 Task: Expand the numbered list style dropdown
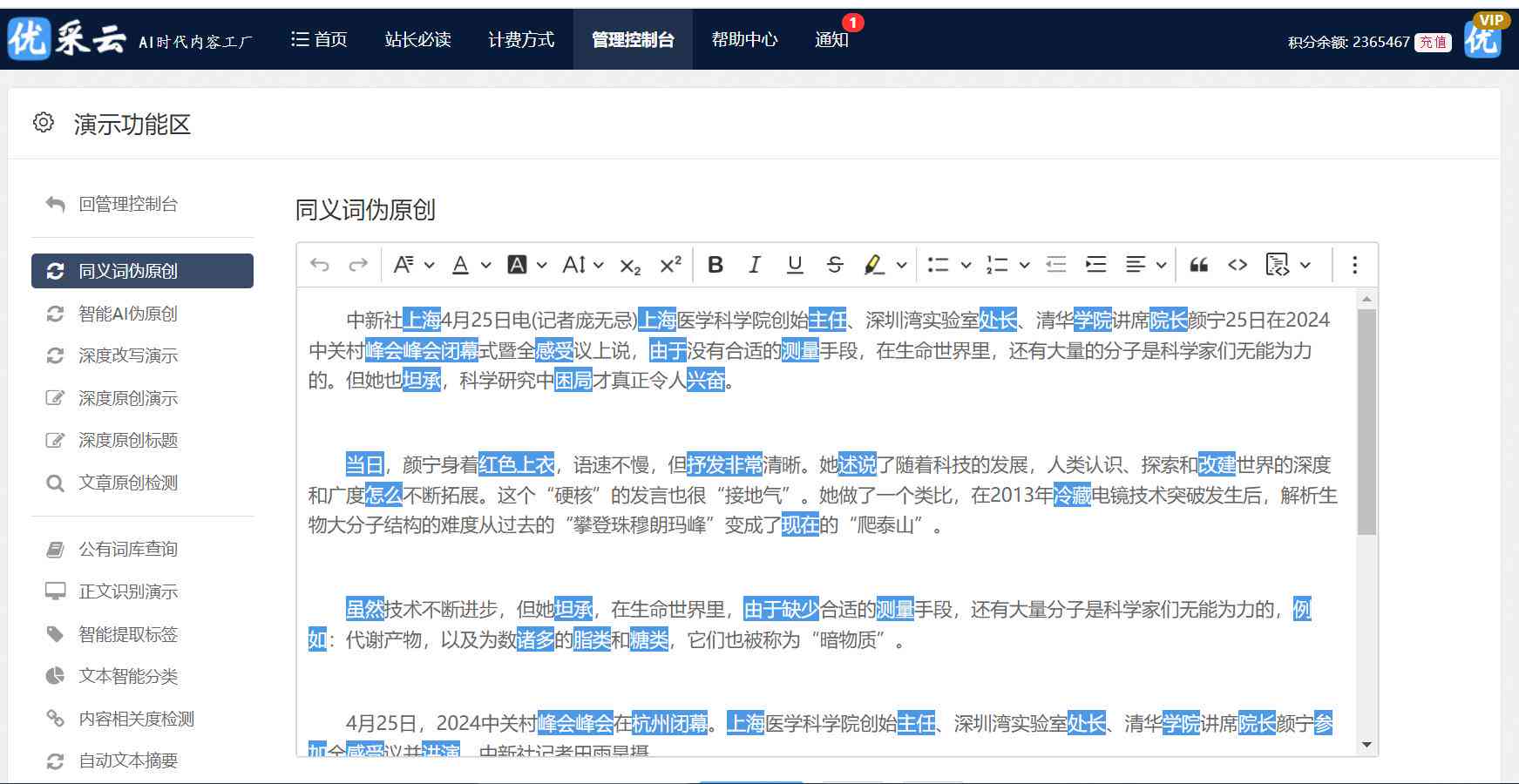1024,266
